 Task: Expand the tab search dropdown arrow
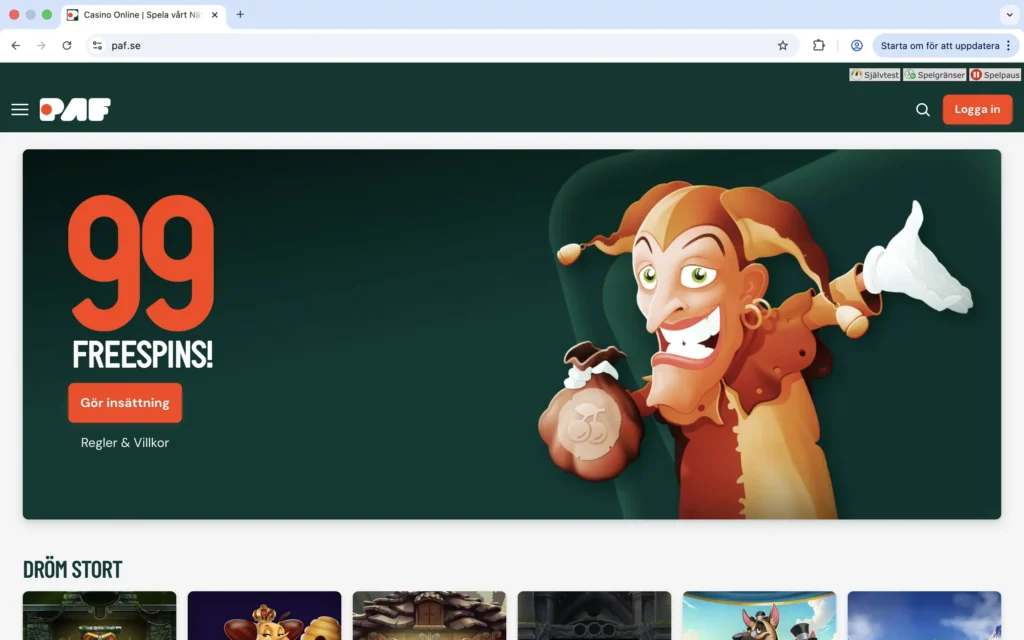1008,15
